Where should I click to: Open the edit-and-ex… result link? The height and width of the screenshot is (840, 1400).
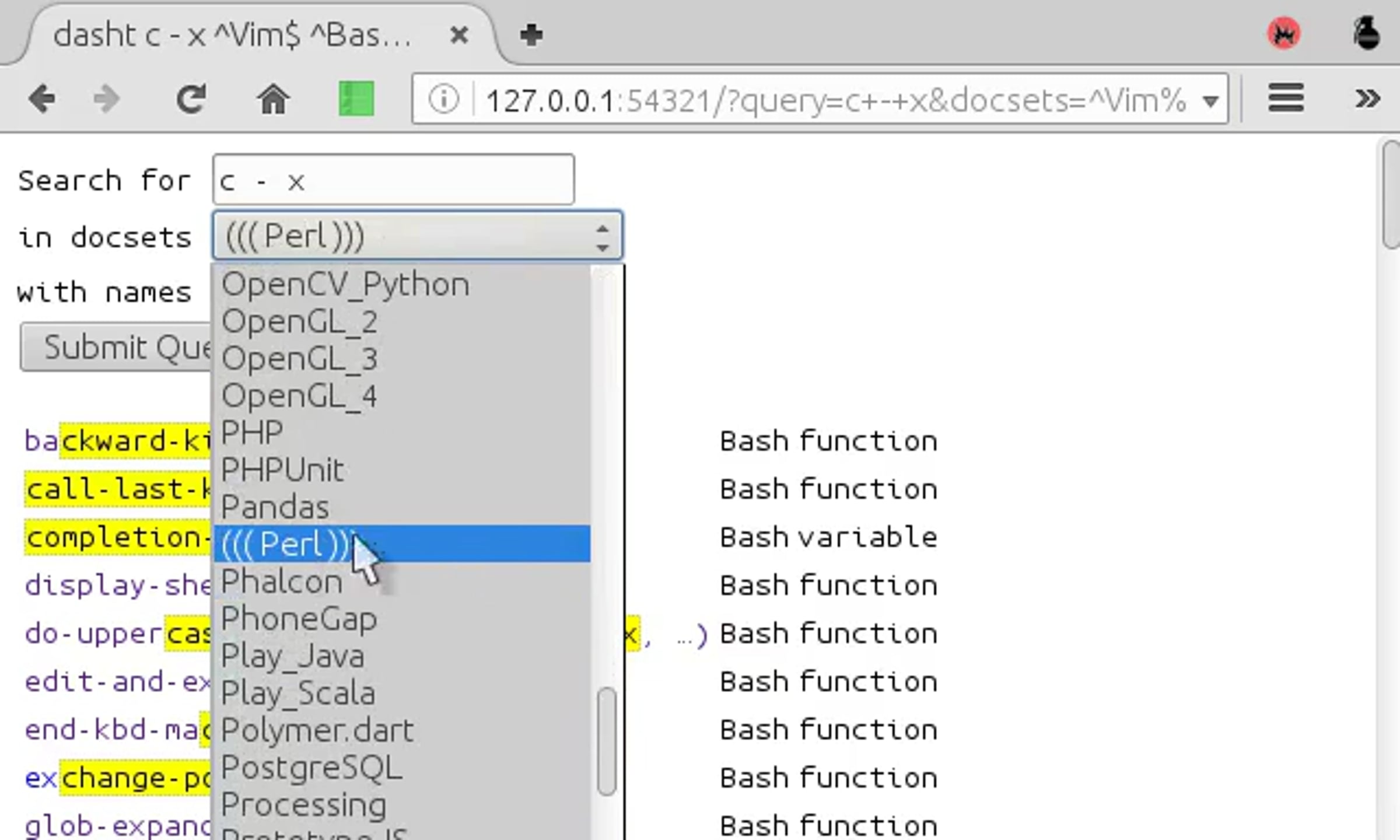click(x=118, y=682)
